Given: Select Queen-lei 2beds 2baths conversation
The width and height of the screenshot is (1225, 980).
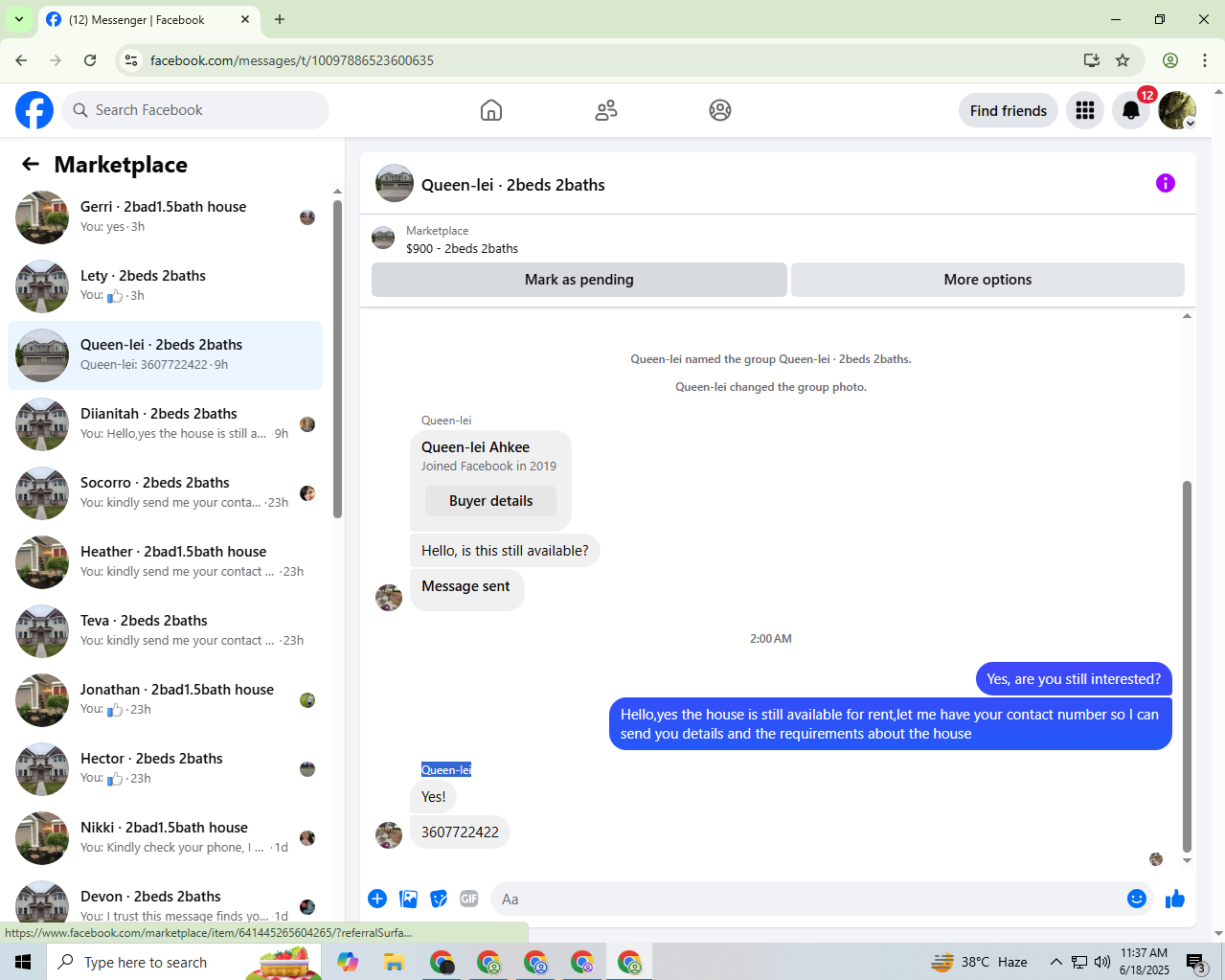Looking at the screenshot, I should (166, 355).
